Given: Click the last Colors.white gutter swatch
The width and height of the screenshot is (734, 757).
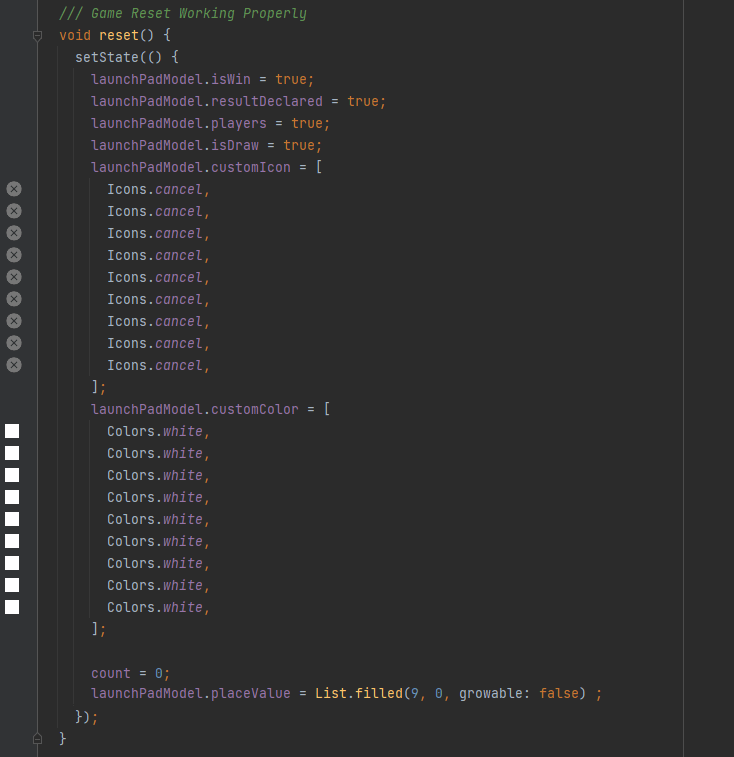Looking at the screenshot, I should coord(12,607).
